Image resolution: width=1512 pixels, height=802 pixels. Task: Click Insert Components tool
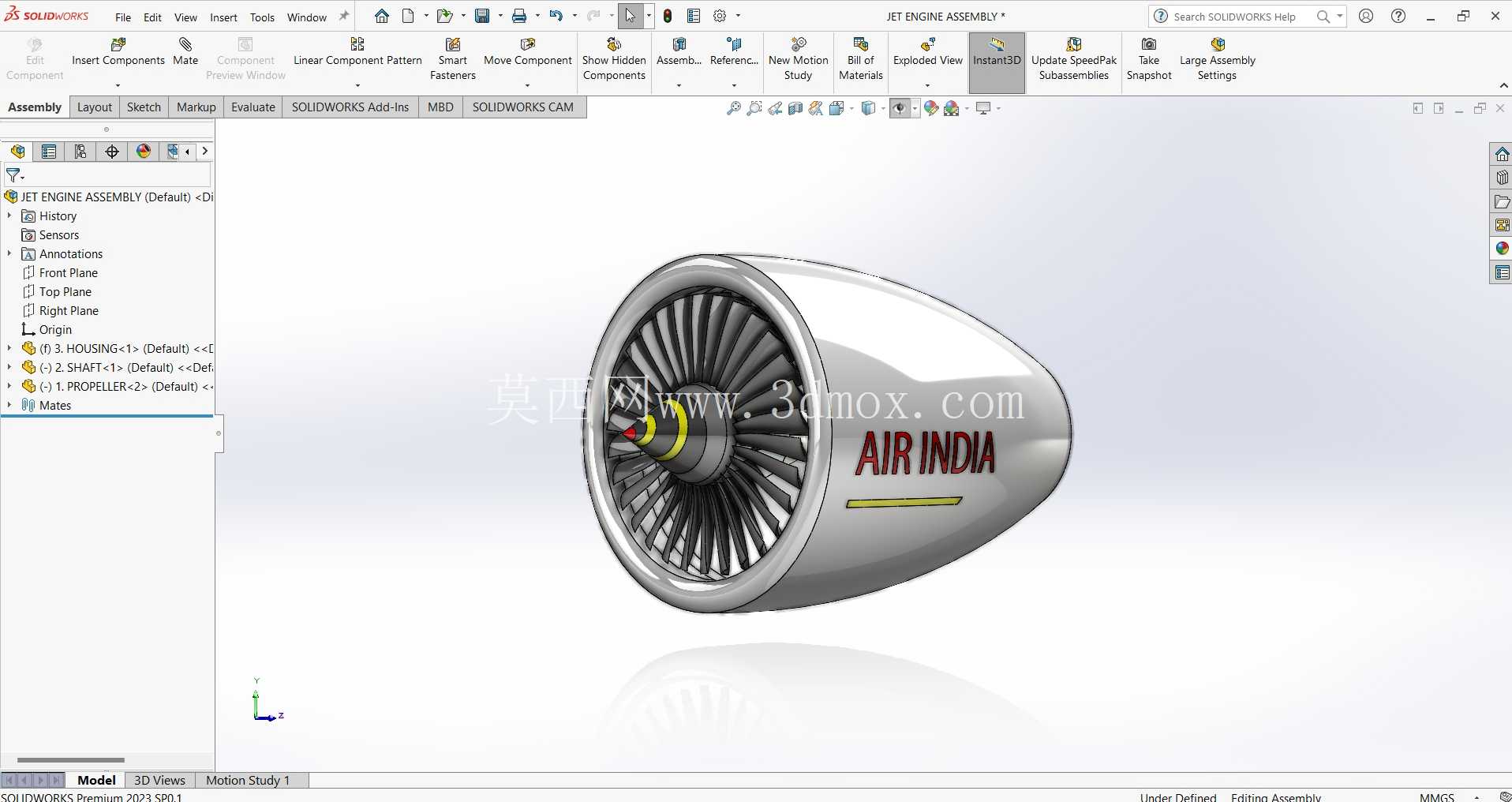coord(118,52)
